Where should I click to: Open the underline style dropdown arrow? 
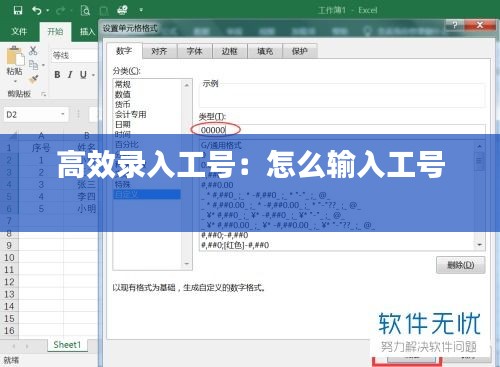click(x=93, y=75)
